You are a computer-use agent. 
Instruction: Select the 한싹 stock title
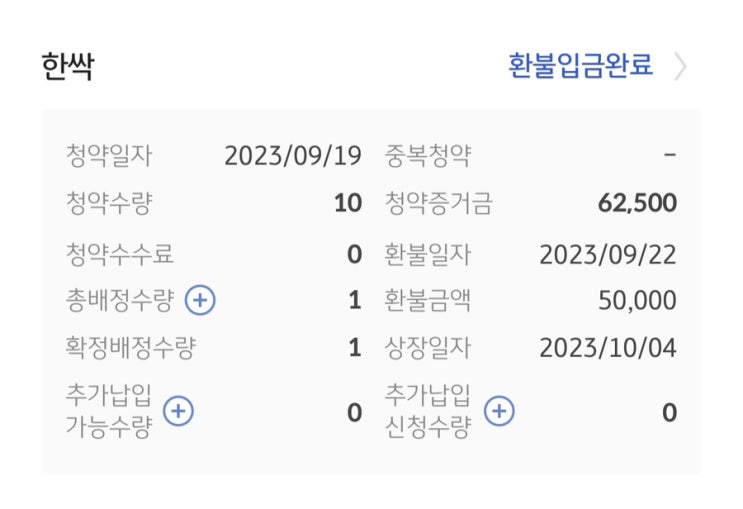(x=68, y=66)
